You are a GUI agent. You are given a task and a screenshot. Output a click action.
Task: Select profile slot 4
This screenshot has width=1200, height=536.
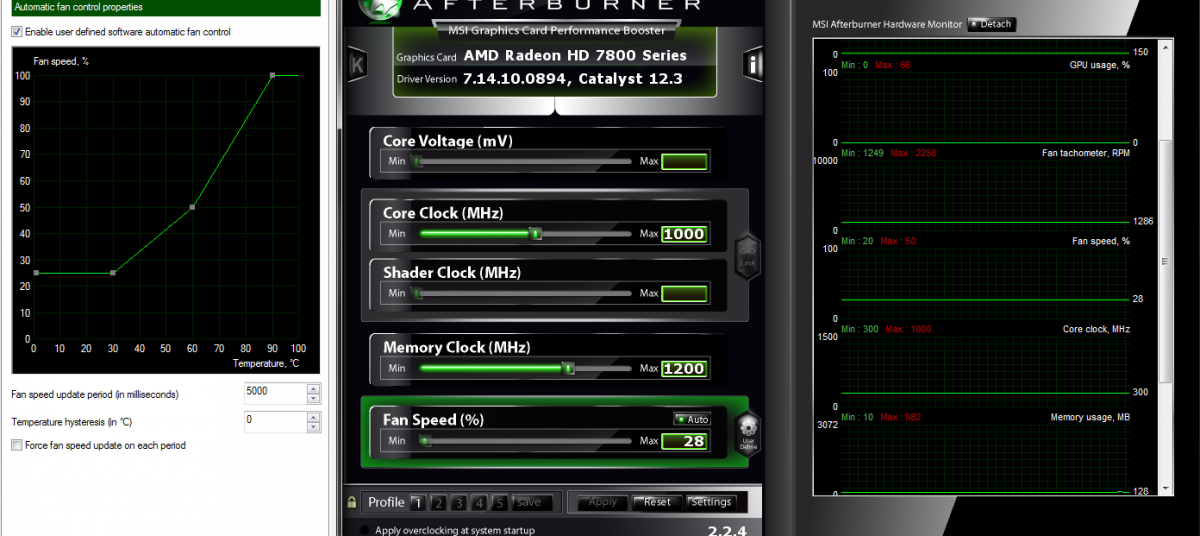pos(479,502)
